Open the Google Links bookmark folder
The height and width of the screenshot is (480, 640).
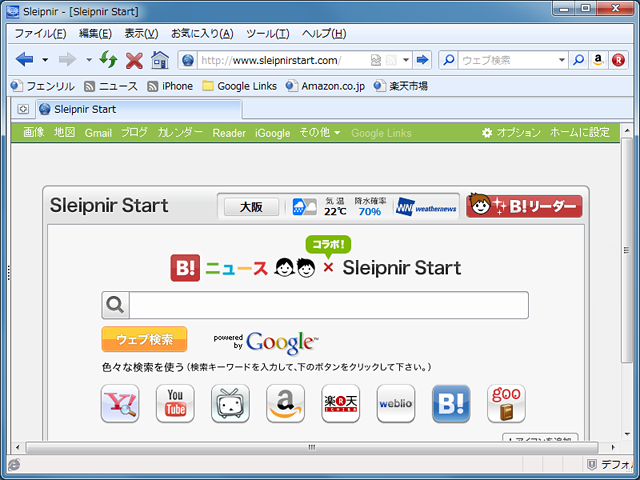pyautogui.click(x=240, y=86)
